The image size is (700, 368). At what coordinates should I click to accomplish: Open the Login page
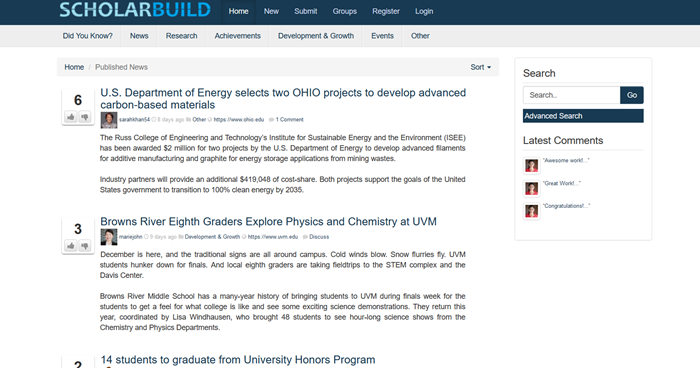424,12
